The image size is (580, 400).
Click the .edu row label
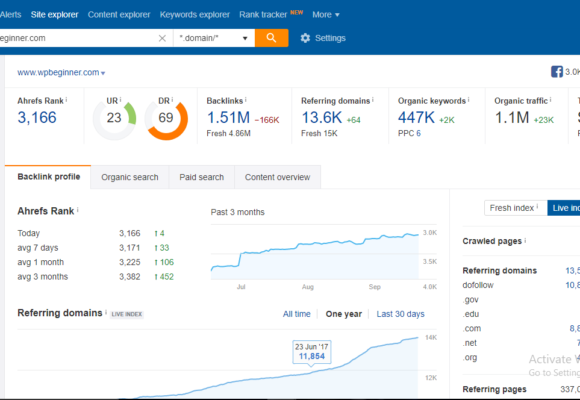471,314
